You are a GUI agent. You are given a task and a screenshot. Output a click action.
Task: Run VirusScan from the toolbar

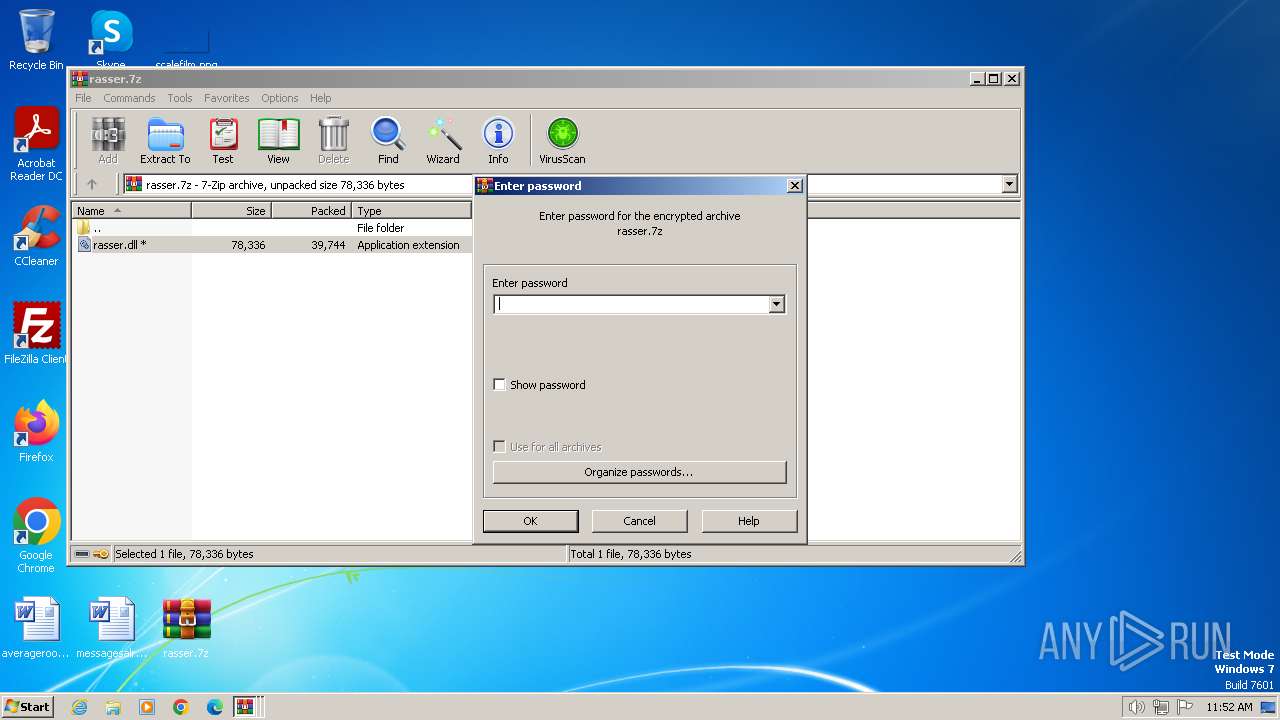[x=562, y=140]
